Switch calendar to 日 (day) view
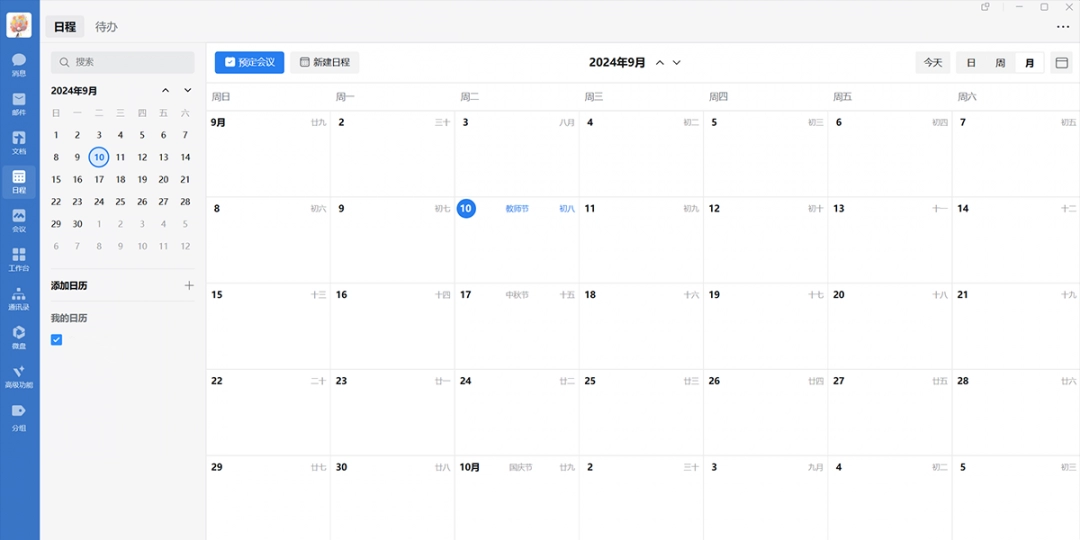 971,63
